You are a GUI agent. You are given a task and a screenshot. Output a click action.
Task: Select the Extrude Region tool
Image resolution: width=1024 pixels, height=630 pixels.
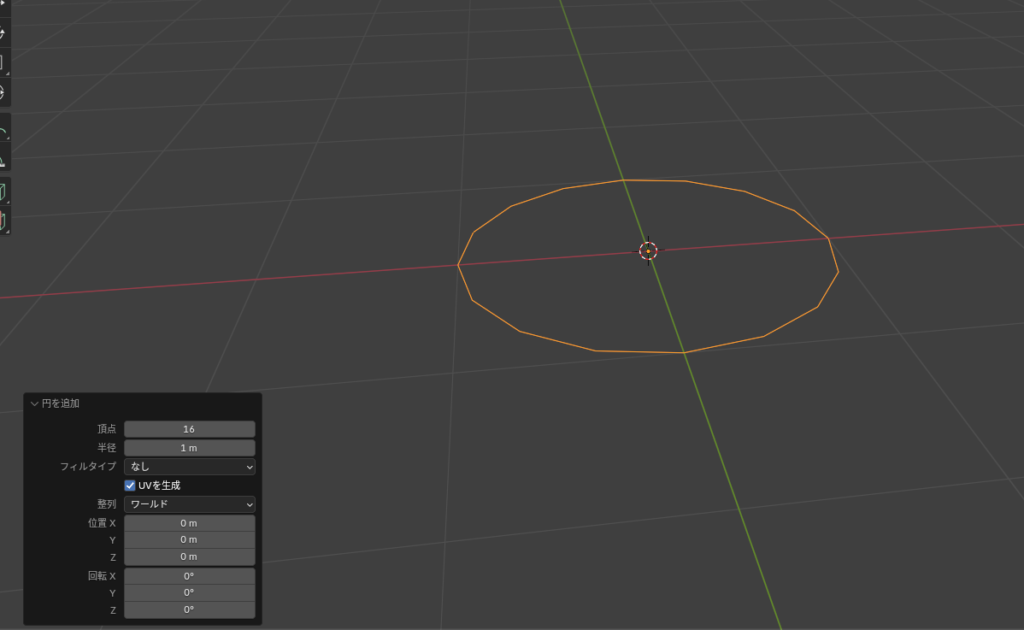click(x=3, y=219)
